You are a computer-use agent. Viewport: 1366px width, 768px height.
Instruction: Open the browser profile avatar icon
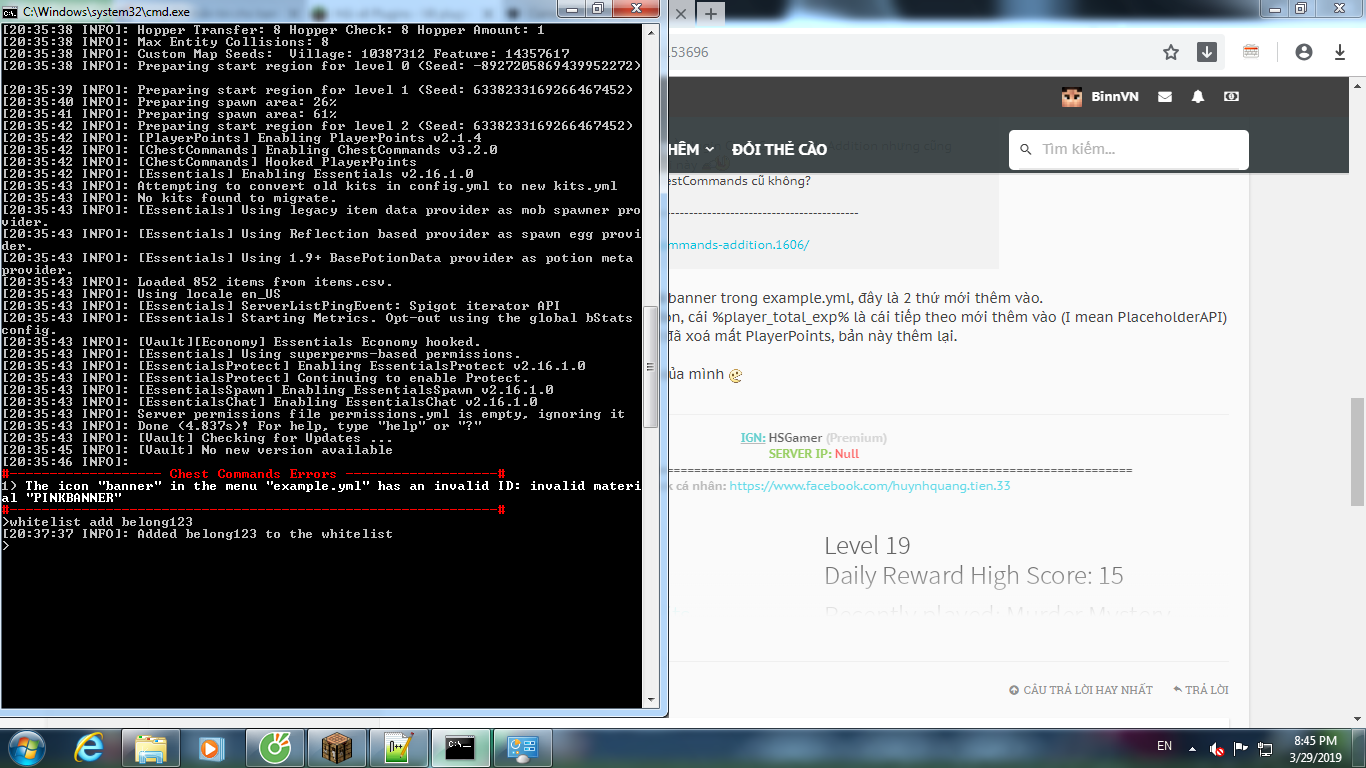coord(1303,52)
